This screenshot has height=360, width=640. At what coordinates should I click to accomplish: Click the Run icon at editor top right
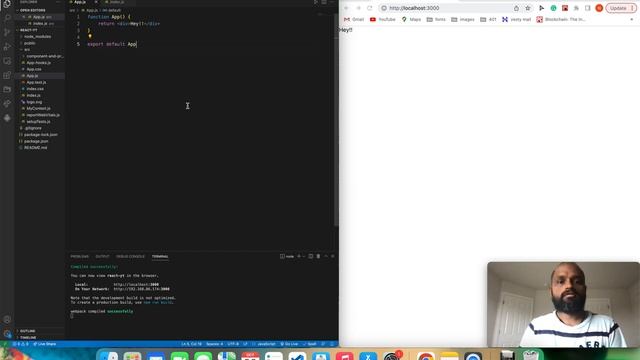coord(316,2)
